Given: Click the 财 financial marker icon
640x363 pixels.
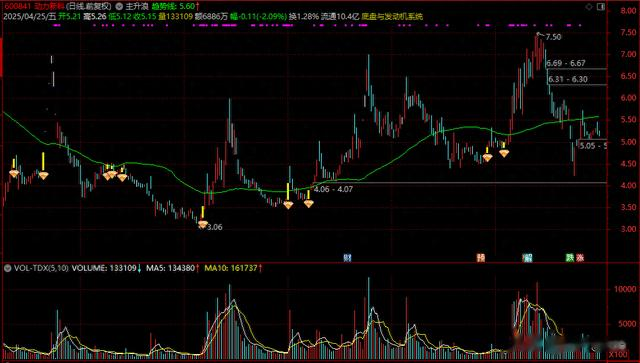Looking at the screenshot, I should point(347,258).
